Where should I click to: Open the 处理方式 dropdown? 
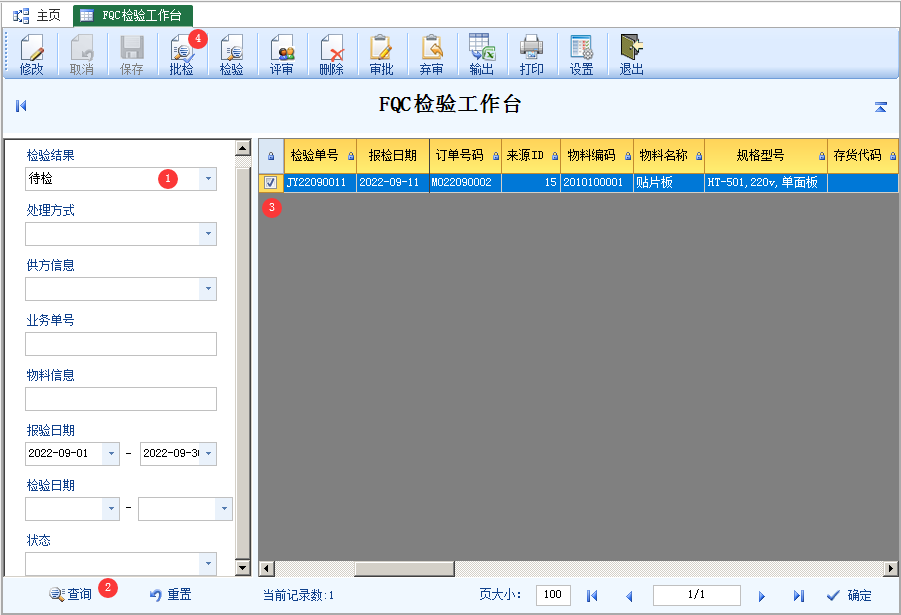click(208, 234)
